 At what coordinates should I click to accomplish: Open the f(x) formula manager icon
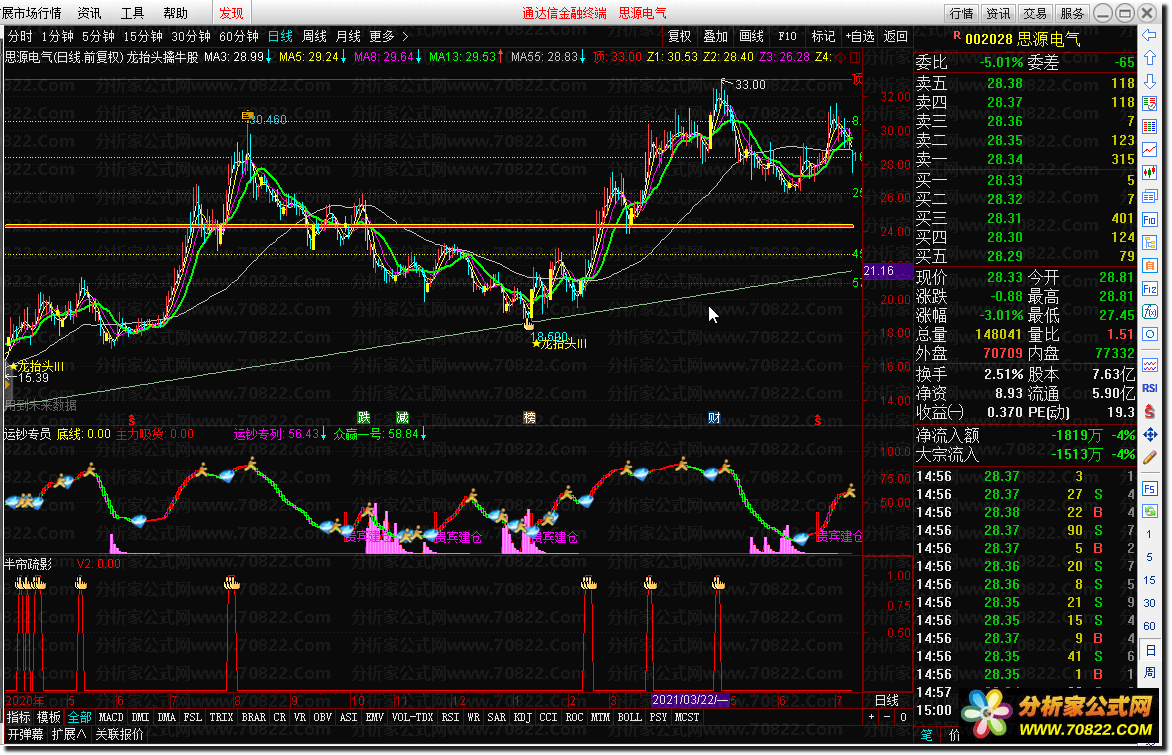pos(1150,312)
